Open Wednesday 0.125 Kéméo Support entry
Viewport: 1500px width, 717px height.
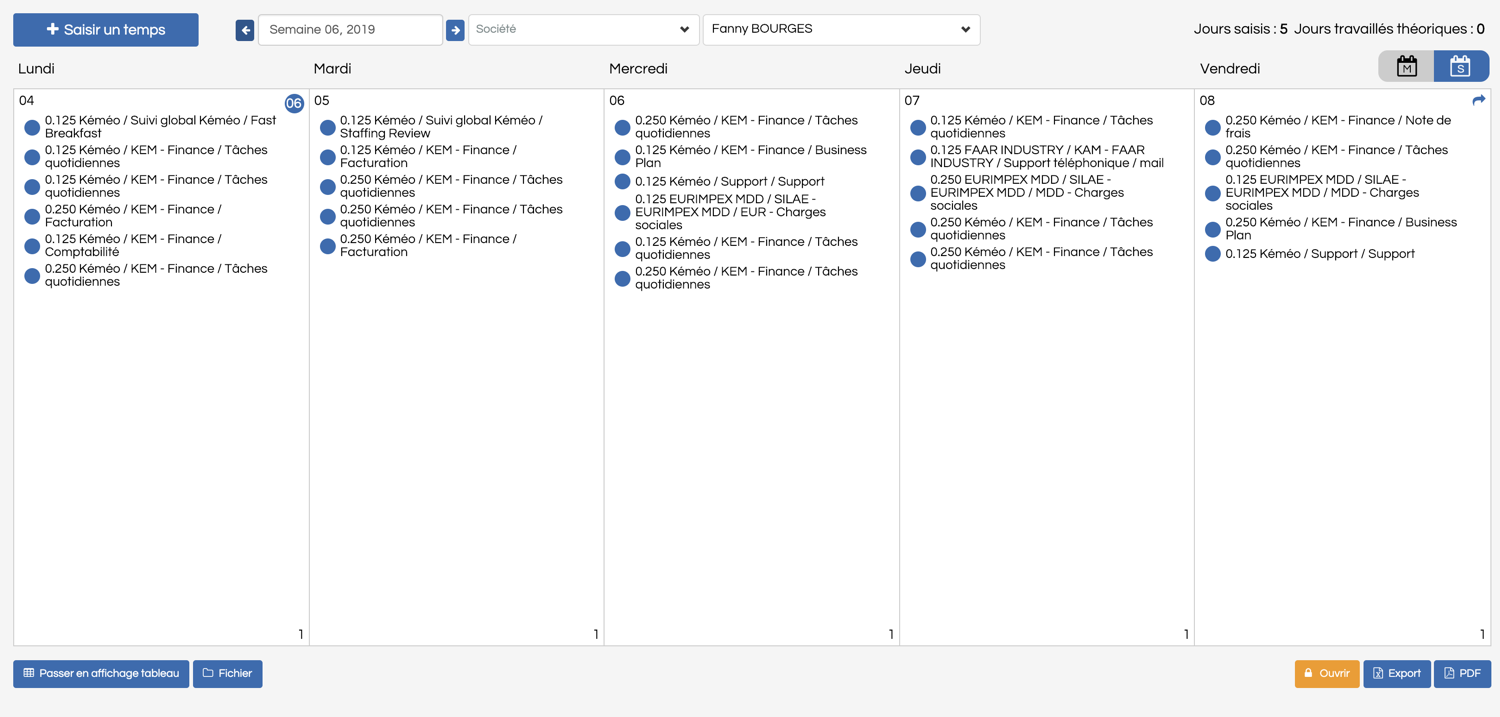(730, 182)
